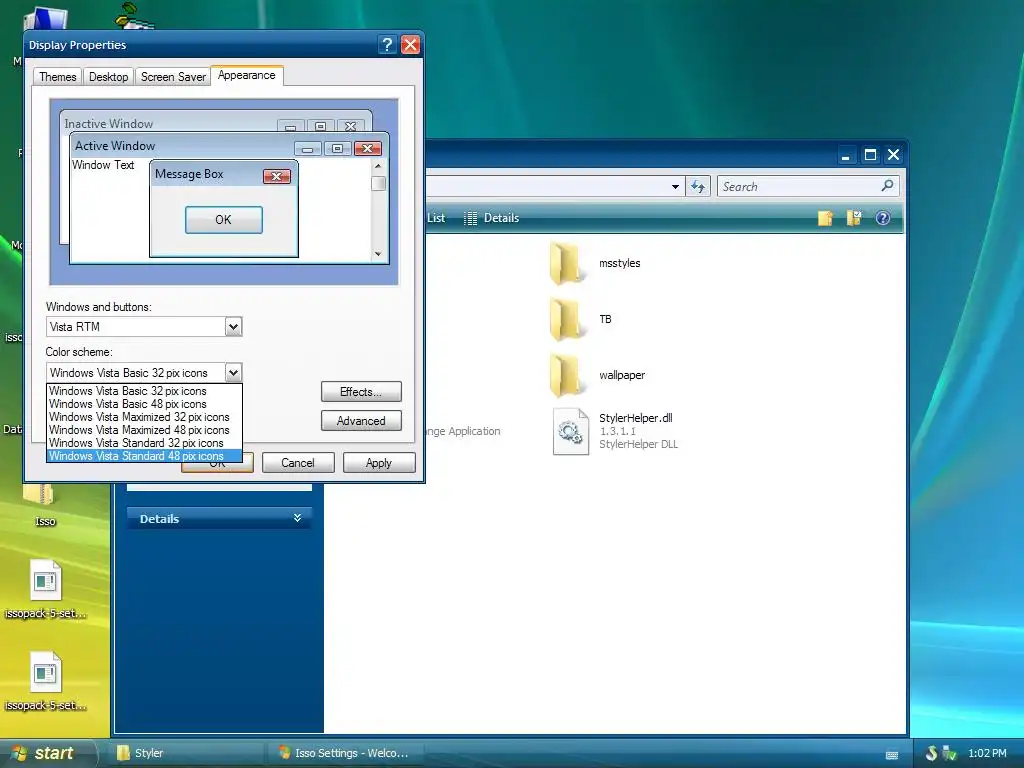
Task: Click the S-shaped tray icon
Action: click(932, 753)
